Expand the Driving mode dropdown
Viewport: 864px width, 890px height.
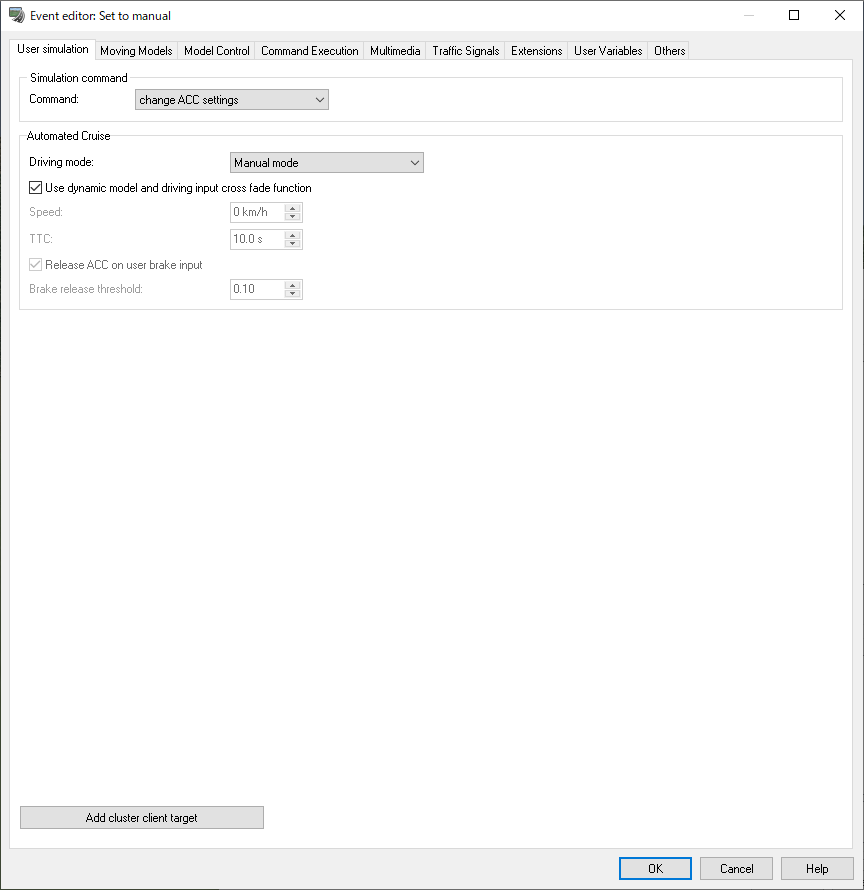pos(326,163)
